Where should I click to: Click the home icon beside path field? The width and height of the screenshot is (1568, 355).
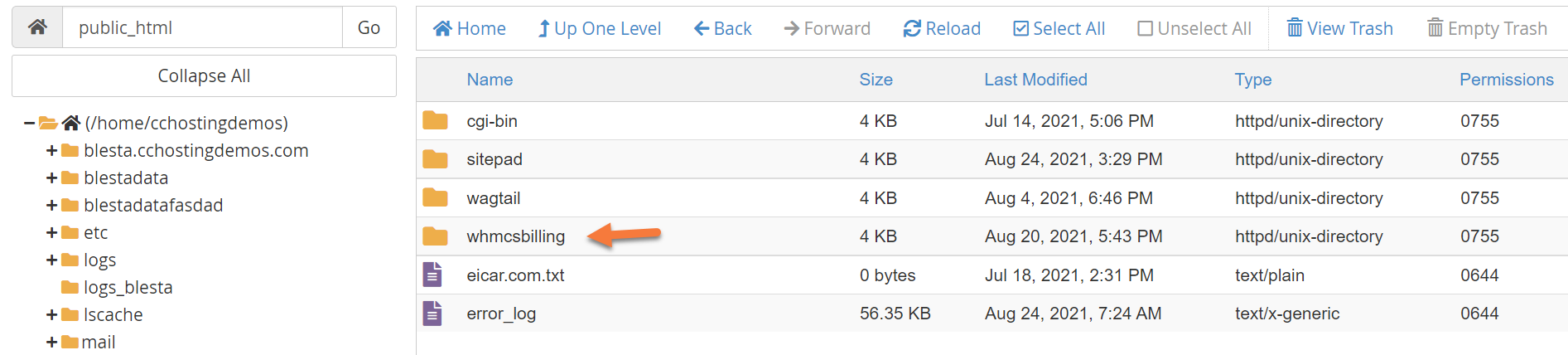(37, 27)
